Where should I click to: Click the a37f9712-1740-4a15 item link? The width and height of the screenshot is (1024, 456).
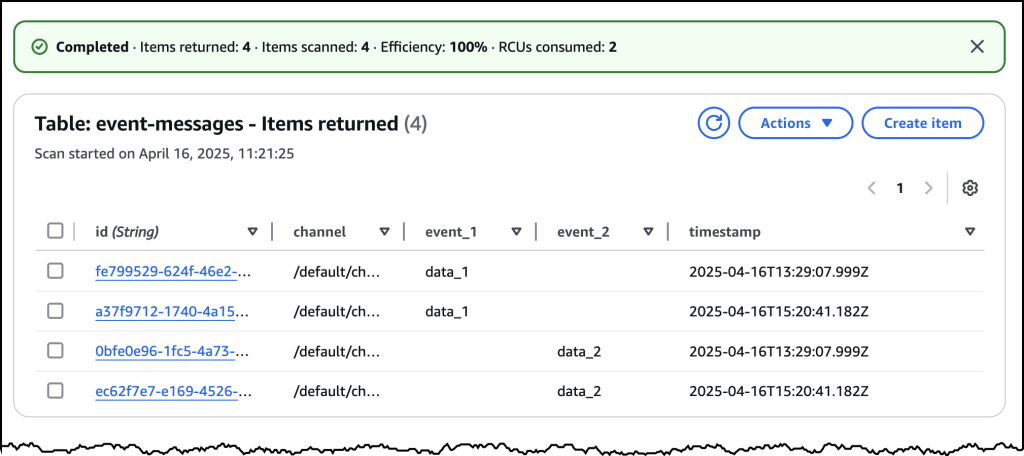click(x=172, y=312)
